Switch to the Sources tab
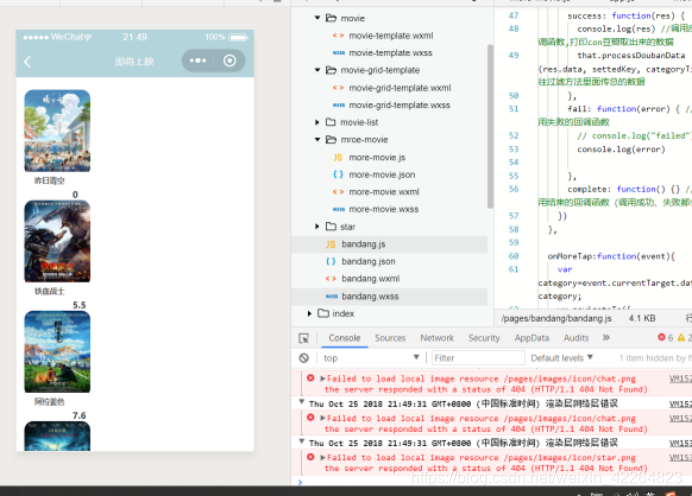Viewport: 692px width, 496px height. (390, 338)
